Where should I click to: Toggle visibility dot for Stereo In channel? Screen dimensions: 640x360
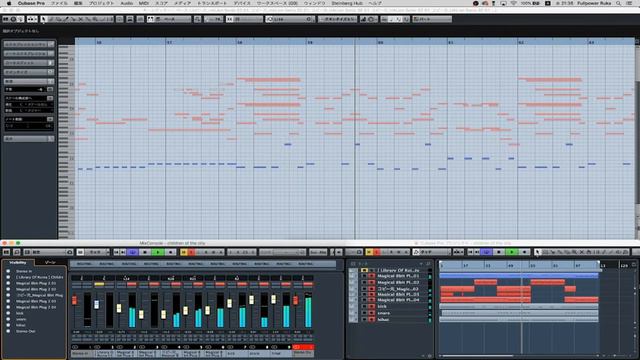[8, 271]
